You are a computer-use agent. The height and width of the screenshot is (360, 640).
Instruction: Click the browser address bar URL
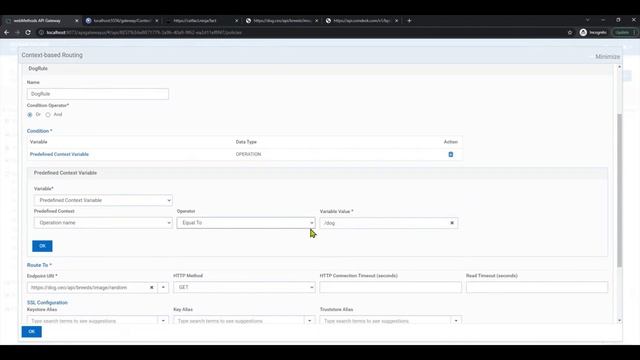click(x=144, y=32)
